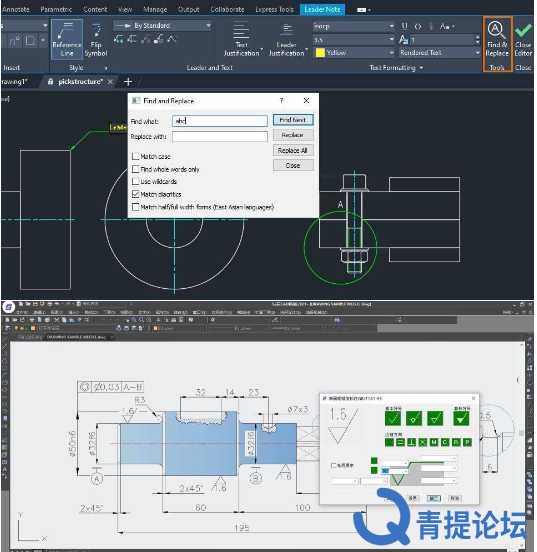The width and height of the screenshot is (537, 552).
Task: Enable Find whole words only
Action: pyautogui.click(x=135, y=169)
